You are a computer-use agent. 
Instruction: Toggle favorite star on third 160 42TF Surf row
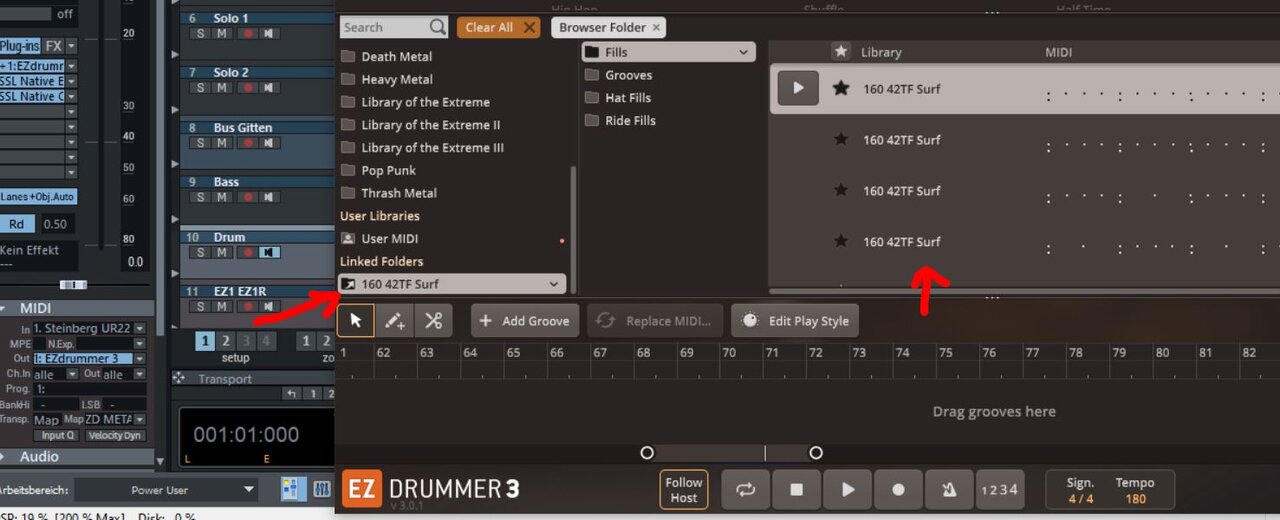click(x=841, y=190)
